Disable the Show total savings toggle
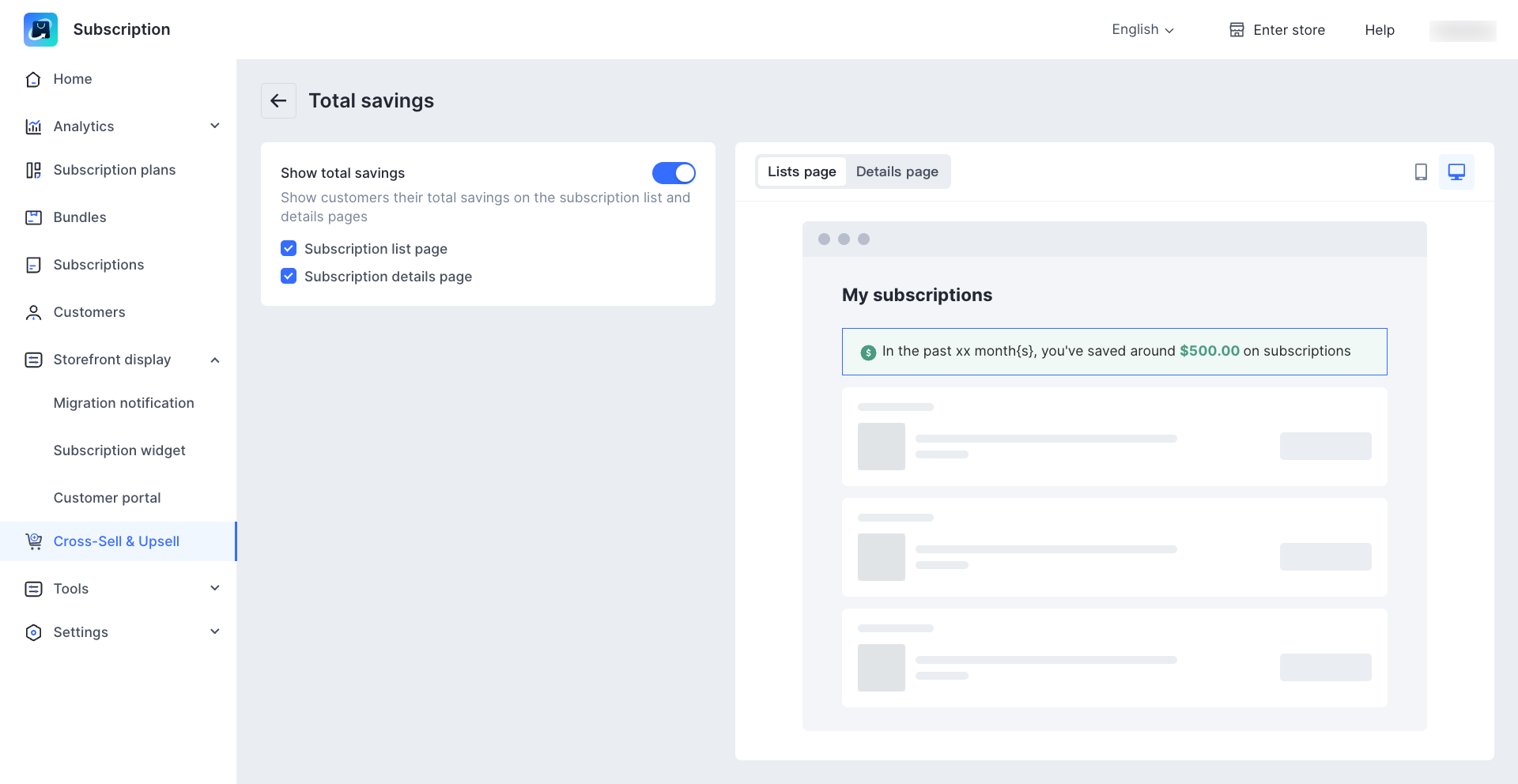The height and width of the screenshot is (784, 1518). [674, 173]
